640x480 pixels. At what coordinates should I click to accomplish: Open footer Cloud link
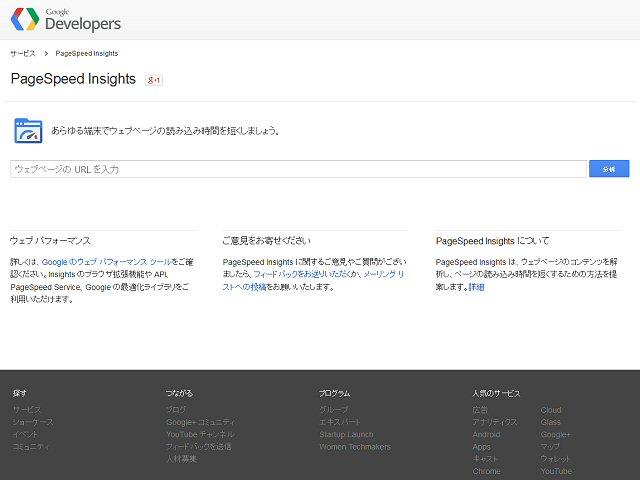551,409
